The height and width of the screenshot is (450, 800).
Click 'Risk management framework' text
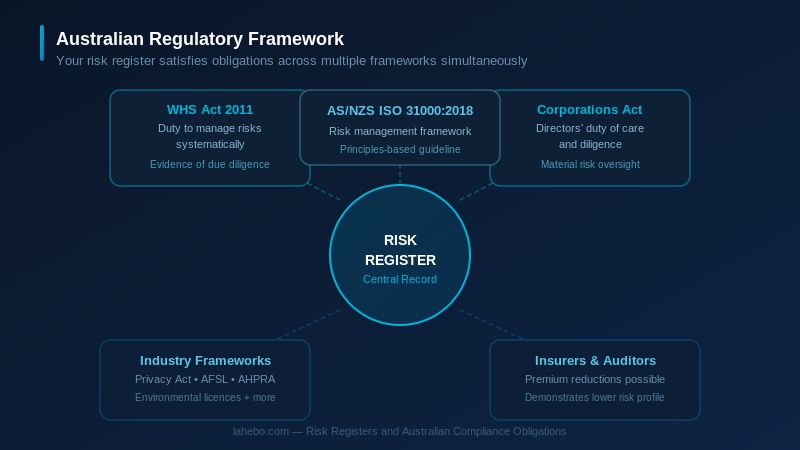pos(400,132)
